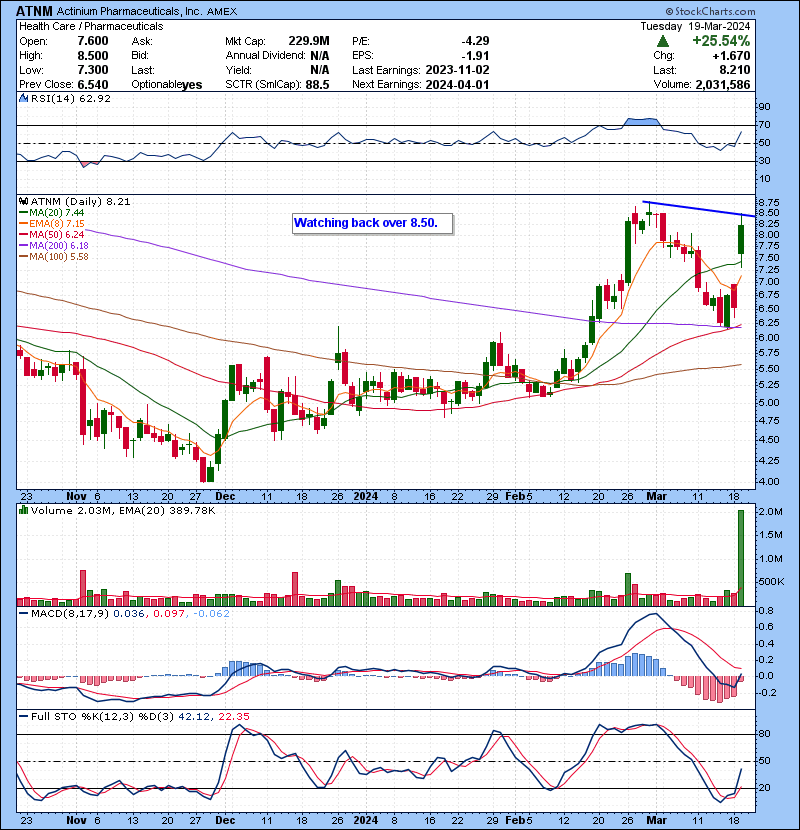
Task: Click the green up-triangle price change icon
Action: [x=662, y=41]
